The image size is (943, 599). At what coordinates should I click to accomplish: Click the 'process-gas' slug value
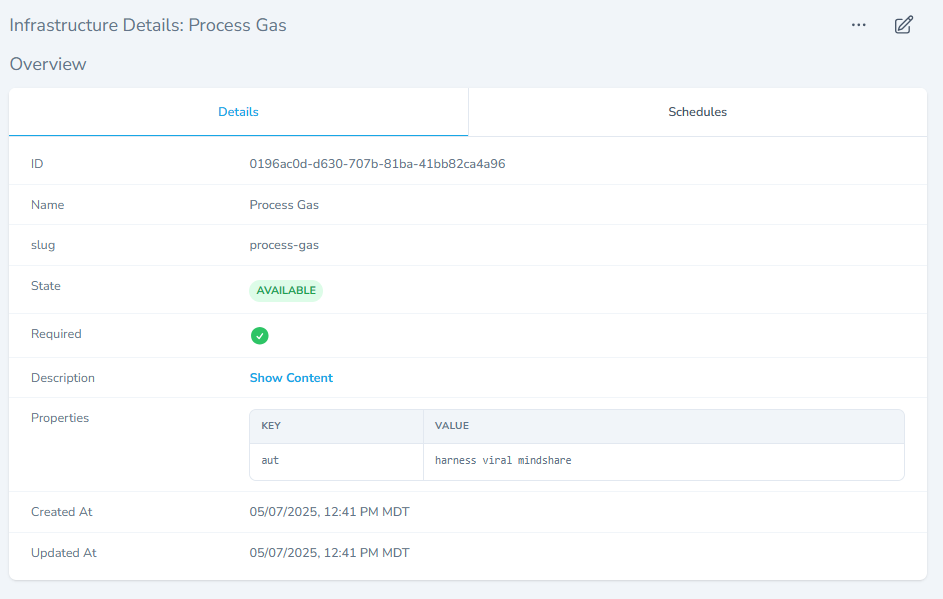point(284,245)
